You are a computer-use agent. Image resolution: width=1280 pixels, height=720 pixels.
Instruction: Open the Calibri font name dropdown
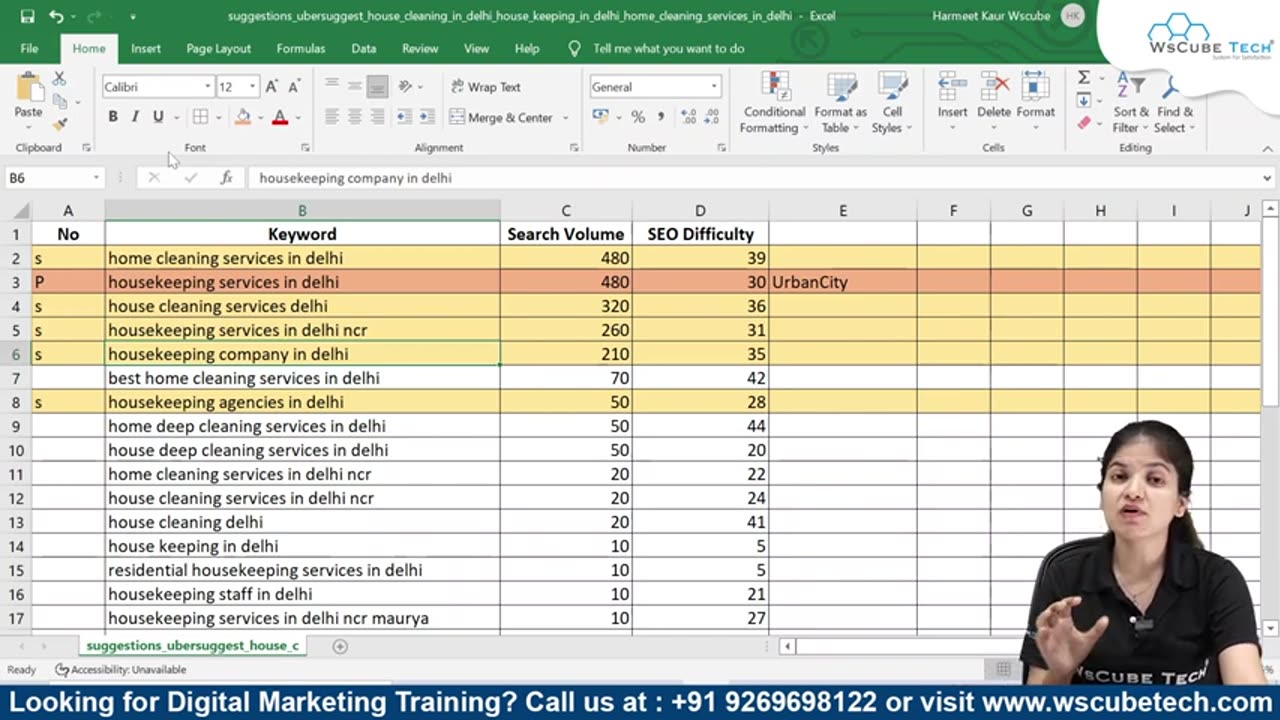tap(208, 87)
